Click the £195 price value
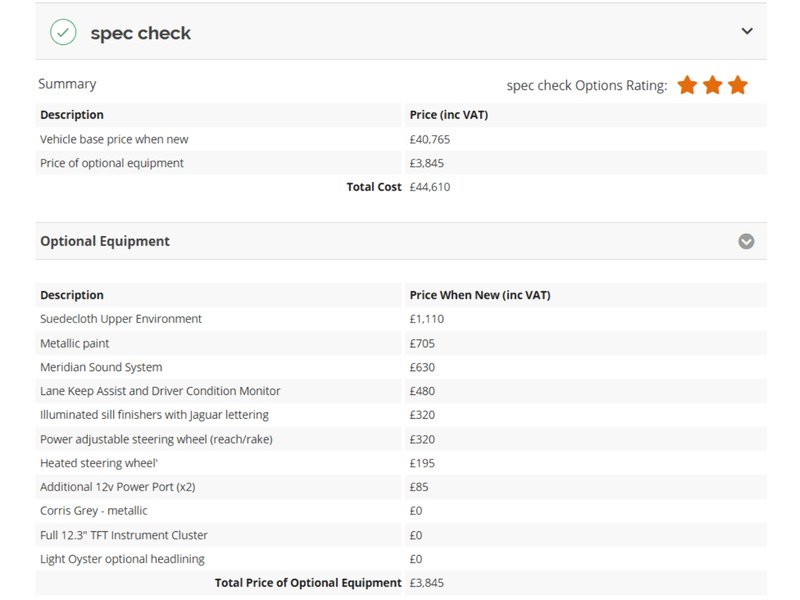The image size is (800, 600). pyautogui.click(x=422, y=463)
